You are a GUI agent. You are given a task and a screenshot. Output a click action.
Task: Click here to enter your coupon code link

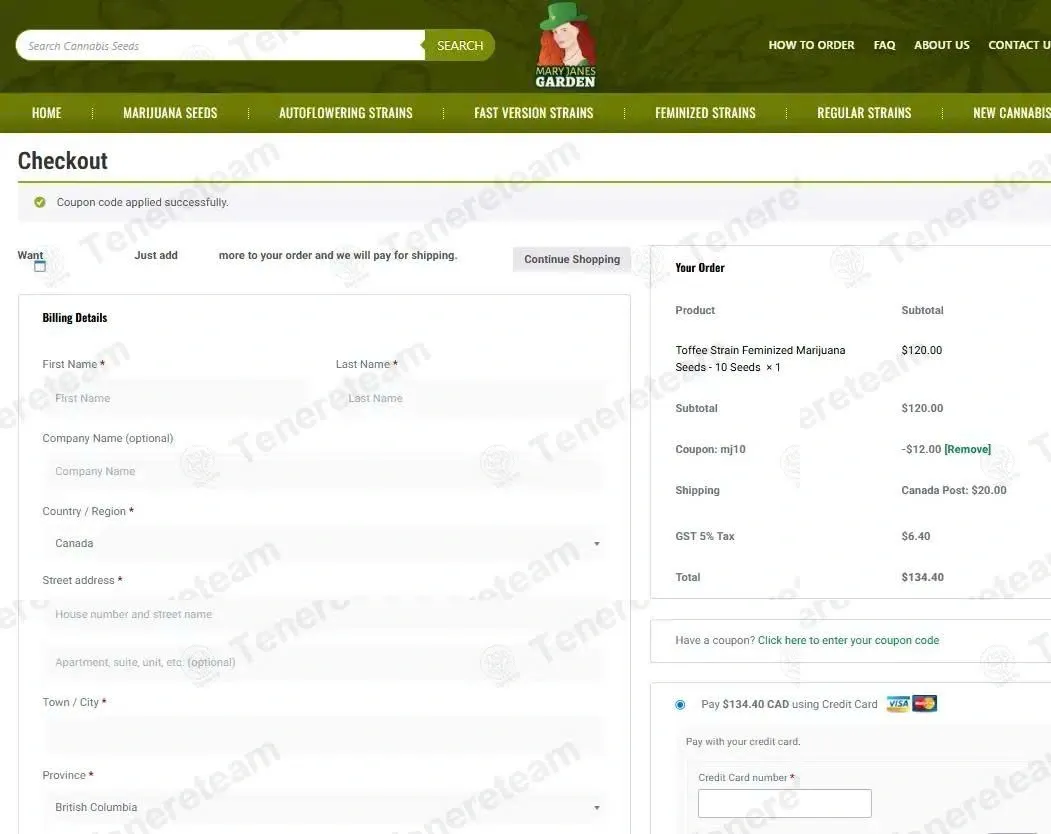click(x=848, y=640)
